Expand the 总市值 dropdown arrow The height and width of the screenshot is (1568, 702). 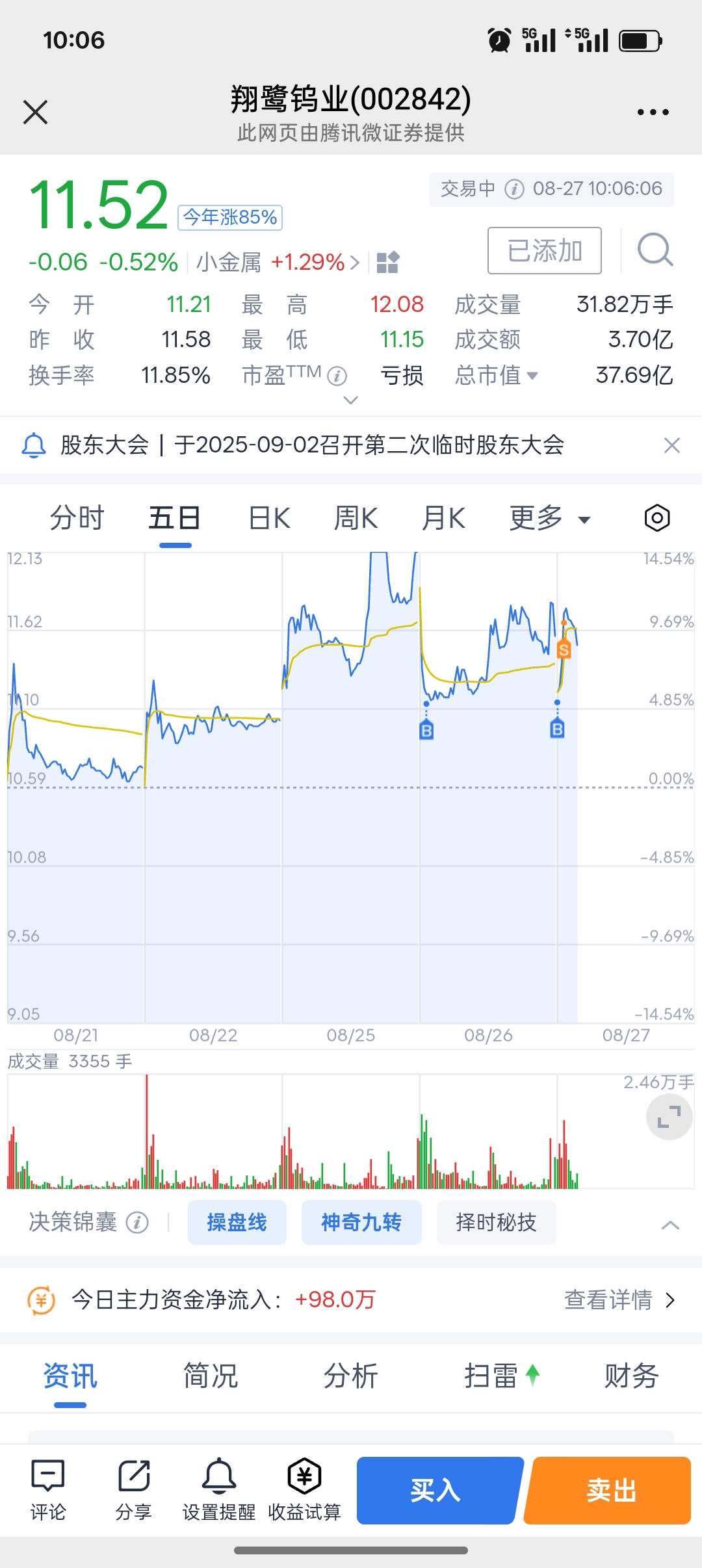pyautogui.click(x=532, y=376)
